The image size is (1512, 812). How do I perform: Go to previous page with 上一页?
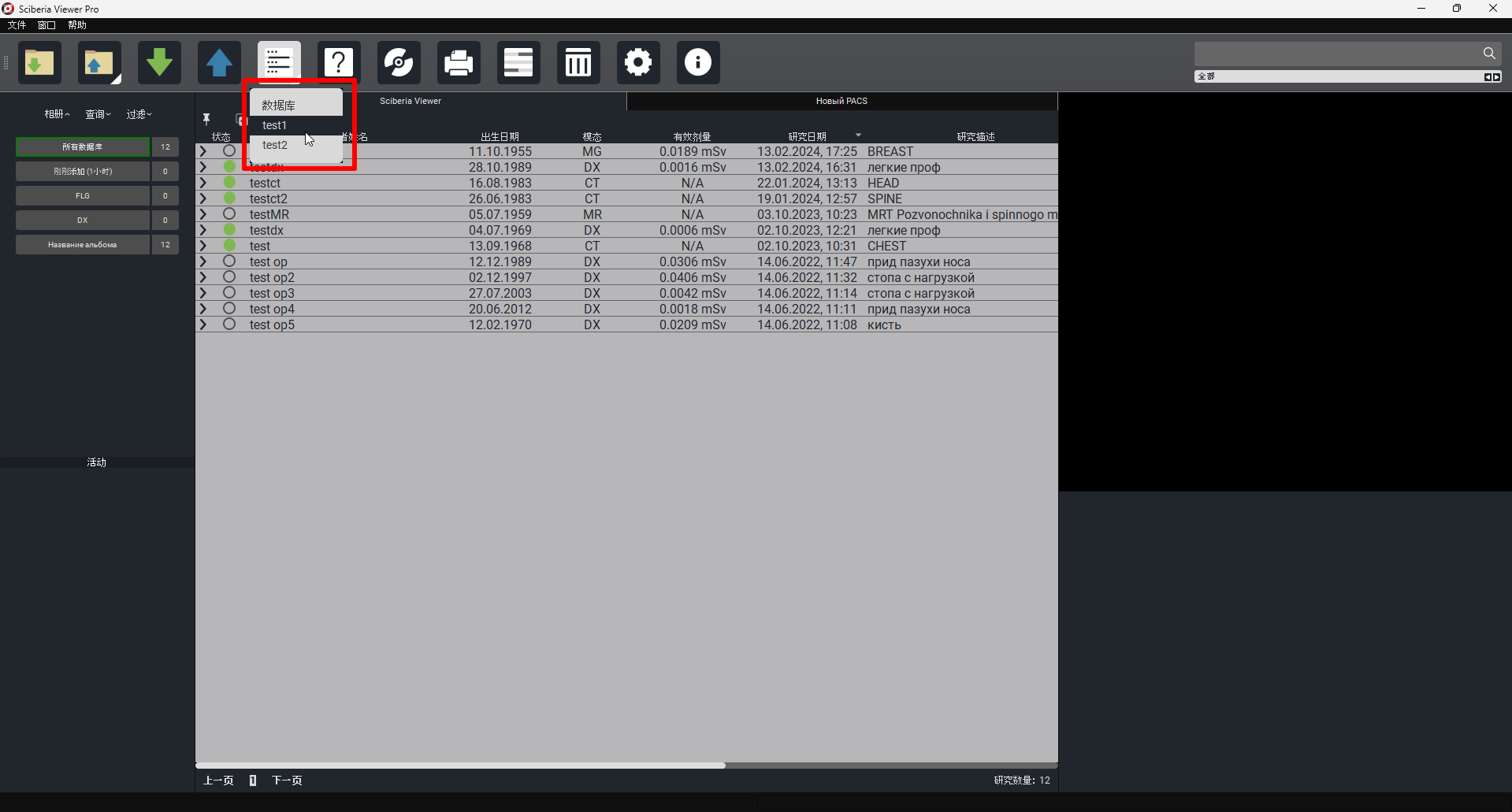(218, 780)
